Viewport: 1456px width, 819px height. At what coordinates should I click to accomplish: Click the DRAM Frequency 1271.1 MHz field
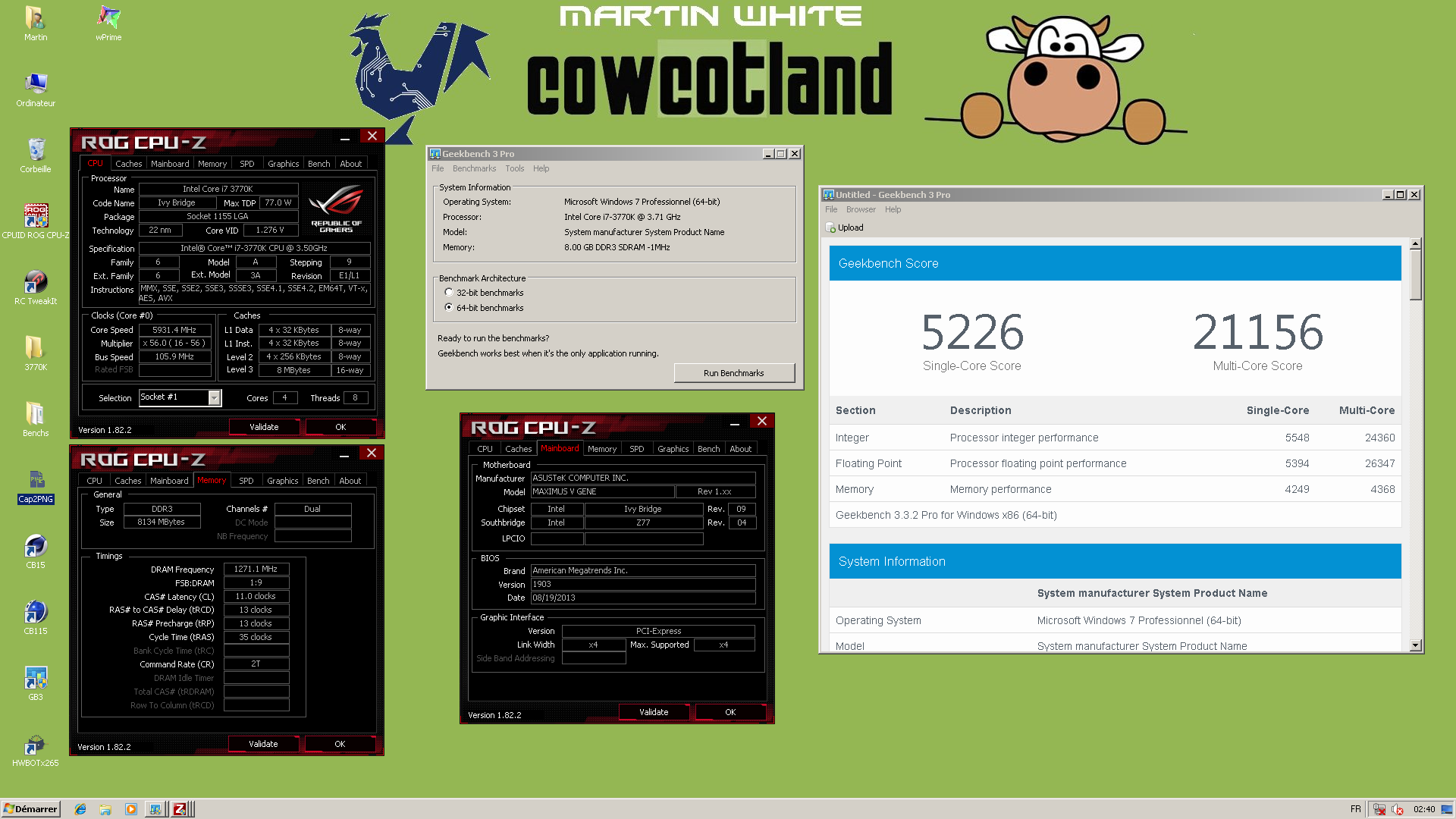pos(256,569)
